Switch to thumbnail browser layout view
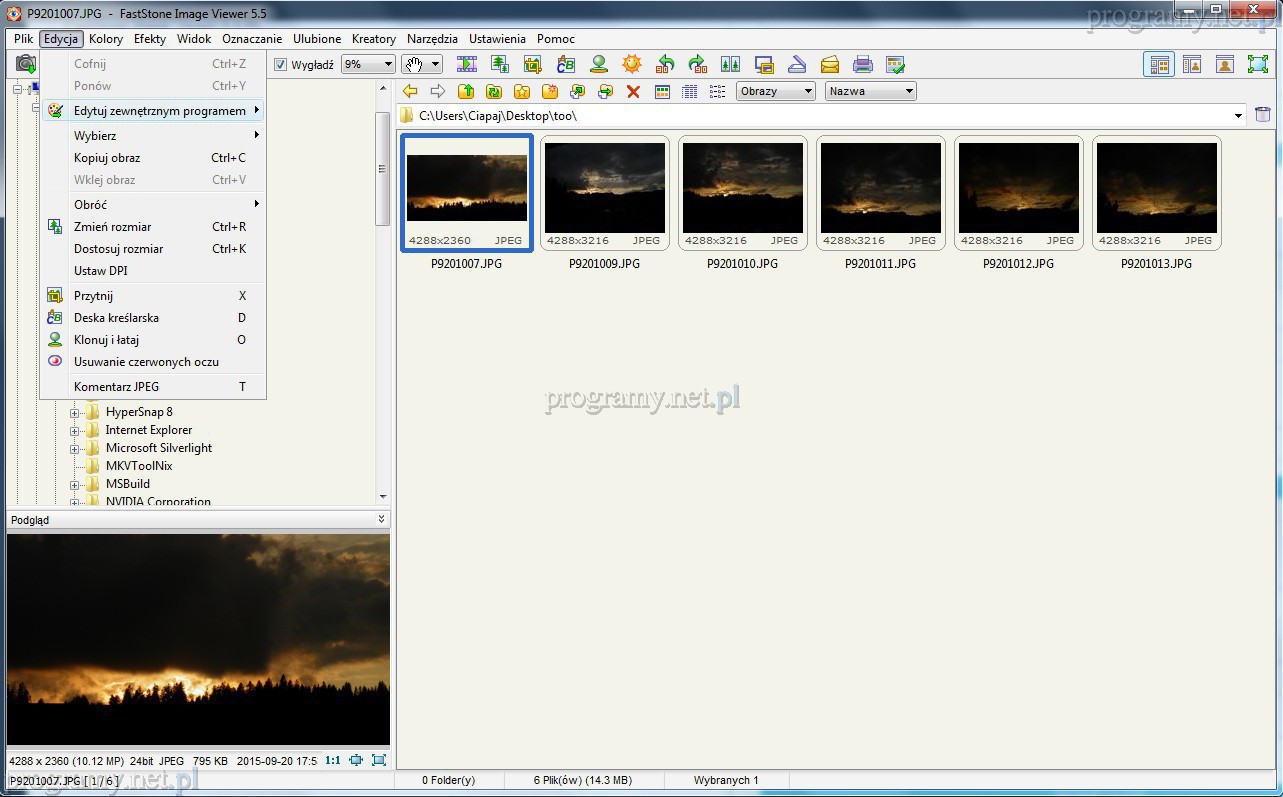Screen dimensions: 1283x797 pyautogui.click(x=1160, y=65)
